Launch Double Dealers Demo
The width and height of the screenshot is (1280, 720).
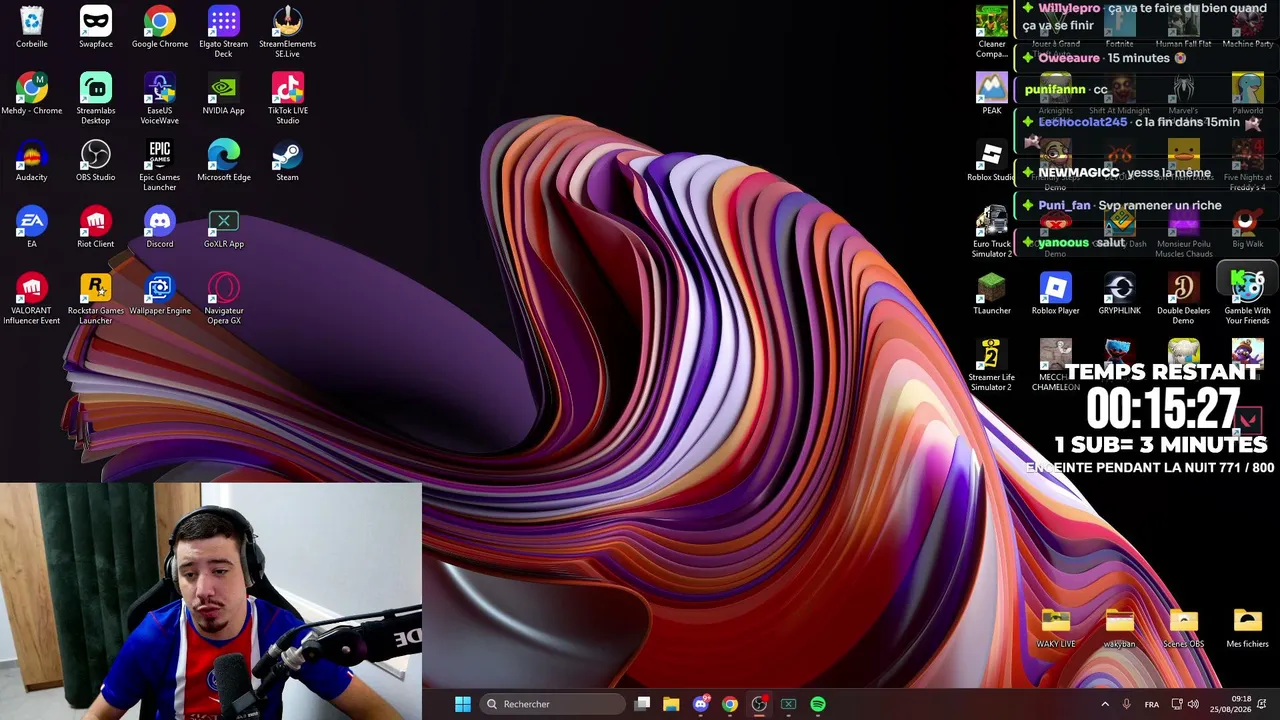tap(1184, 298)
